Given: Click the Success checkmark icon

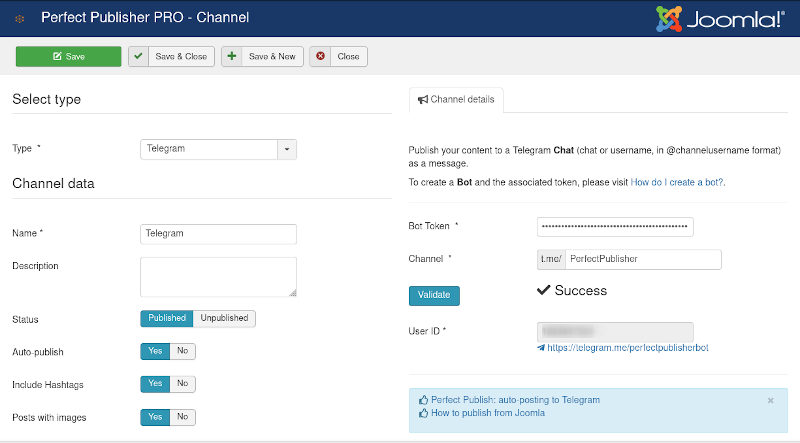Looking at the screenshot, I should coord(543,290).
